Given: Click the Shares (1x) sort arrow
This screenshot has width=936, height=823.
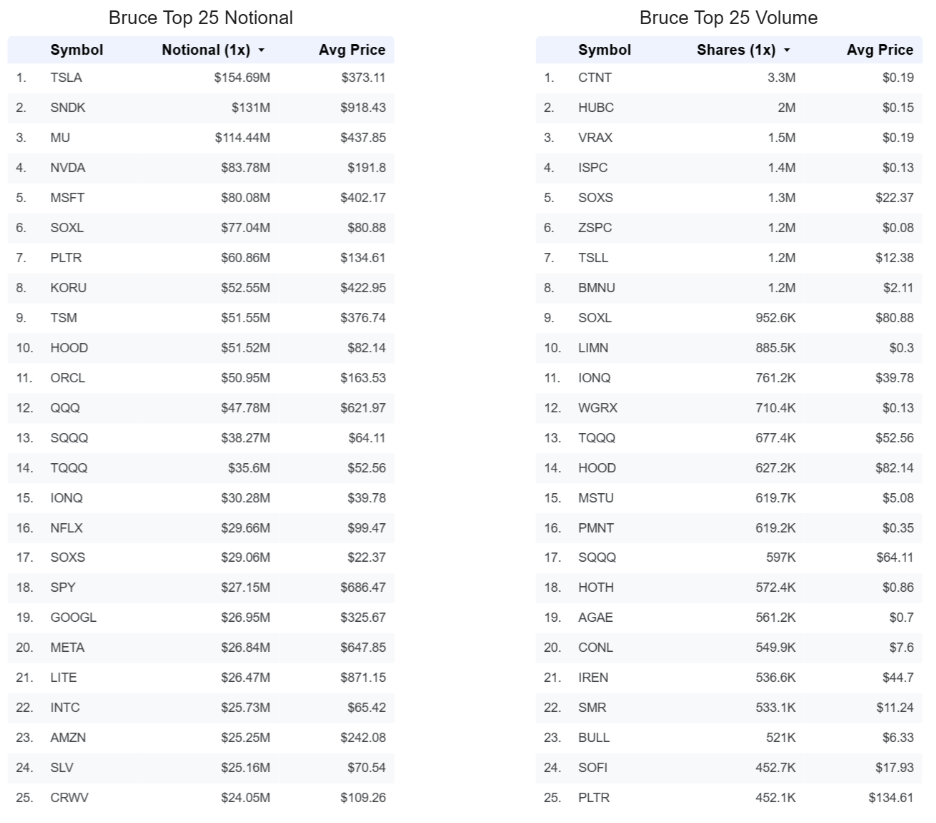Looking at the screenshot, I should coord(787,51).
